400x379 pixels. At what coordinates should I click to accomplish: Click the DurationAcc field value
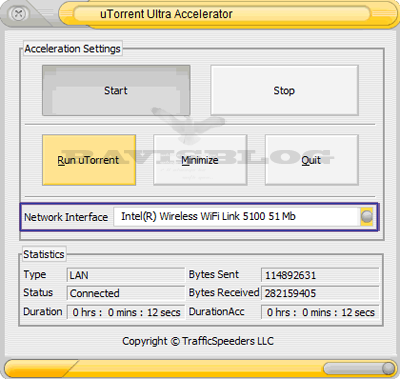[x=320, y=312]
